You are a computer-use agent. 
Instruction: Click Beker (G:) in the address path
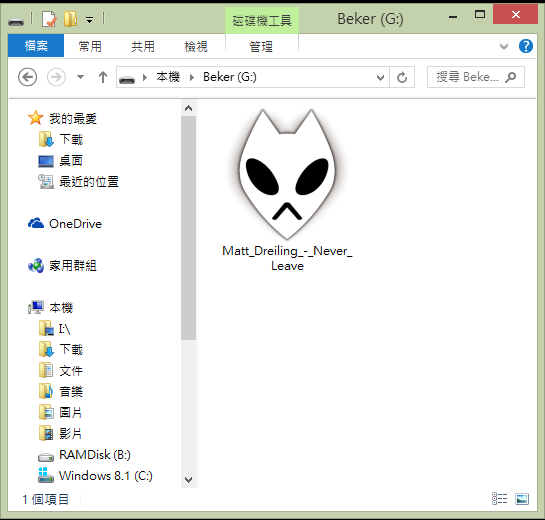(x=230, y=77)
